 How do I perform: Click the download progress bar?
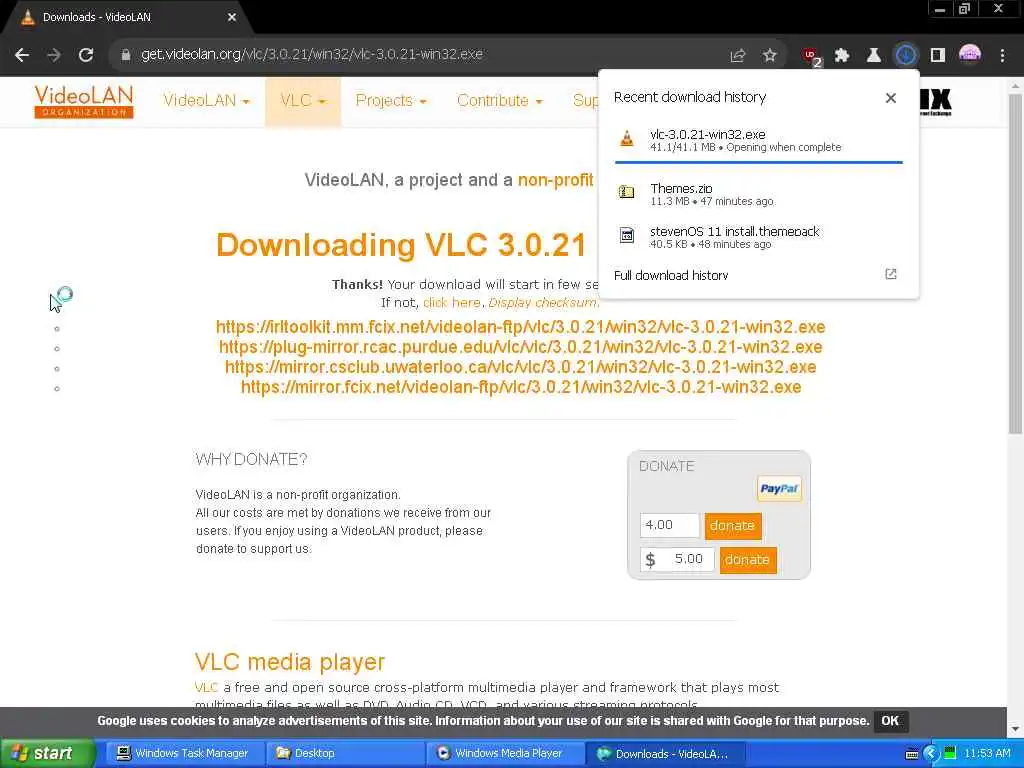pyautogui.click(x=758, y=162)
